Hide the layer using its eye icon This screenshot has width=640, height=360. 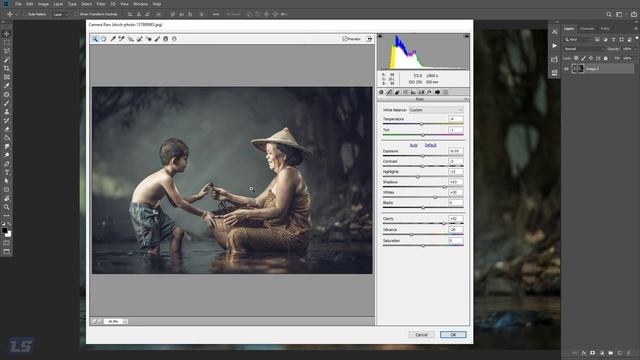pyautogui.click(x=567, y=69)
